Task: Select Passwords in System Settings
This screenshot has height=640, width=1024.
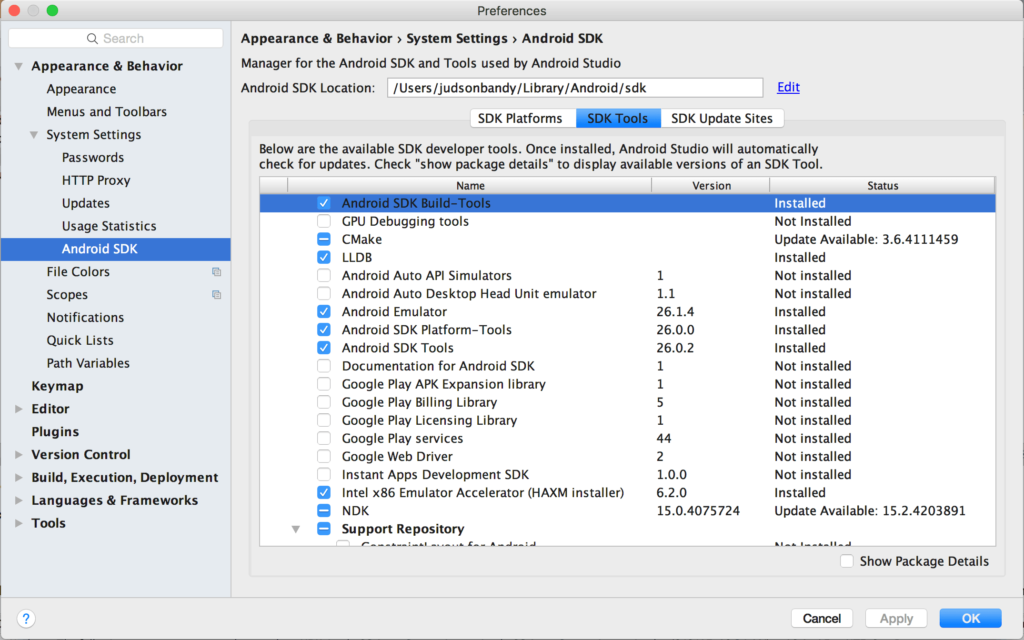Action: (x=93, y=157)
